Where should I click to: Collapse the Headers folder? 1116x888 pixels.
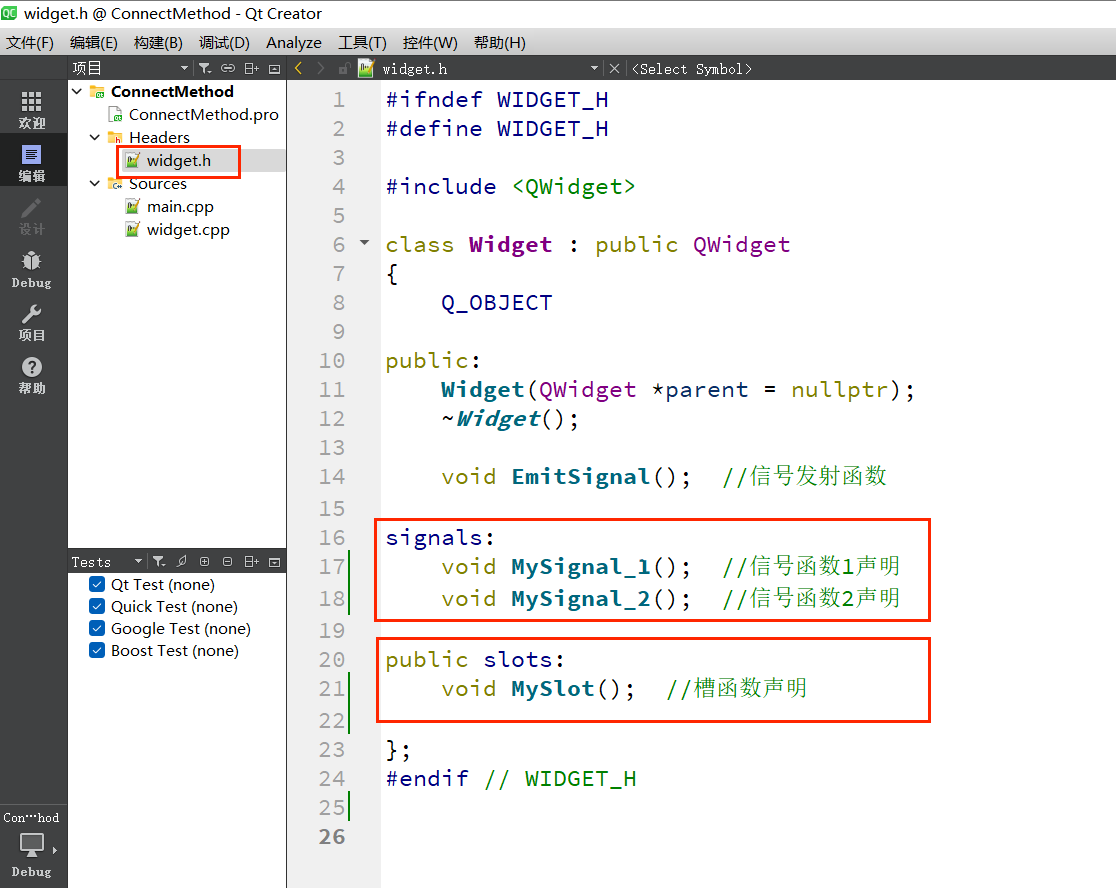95,137
